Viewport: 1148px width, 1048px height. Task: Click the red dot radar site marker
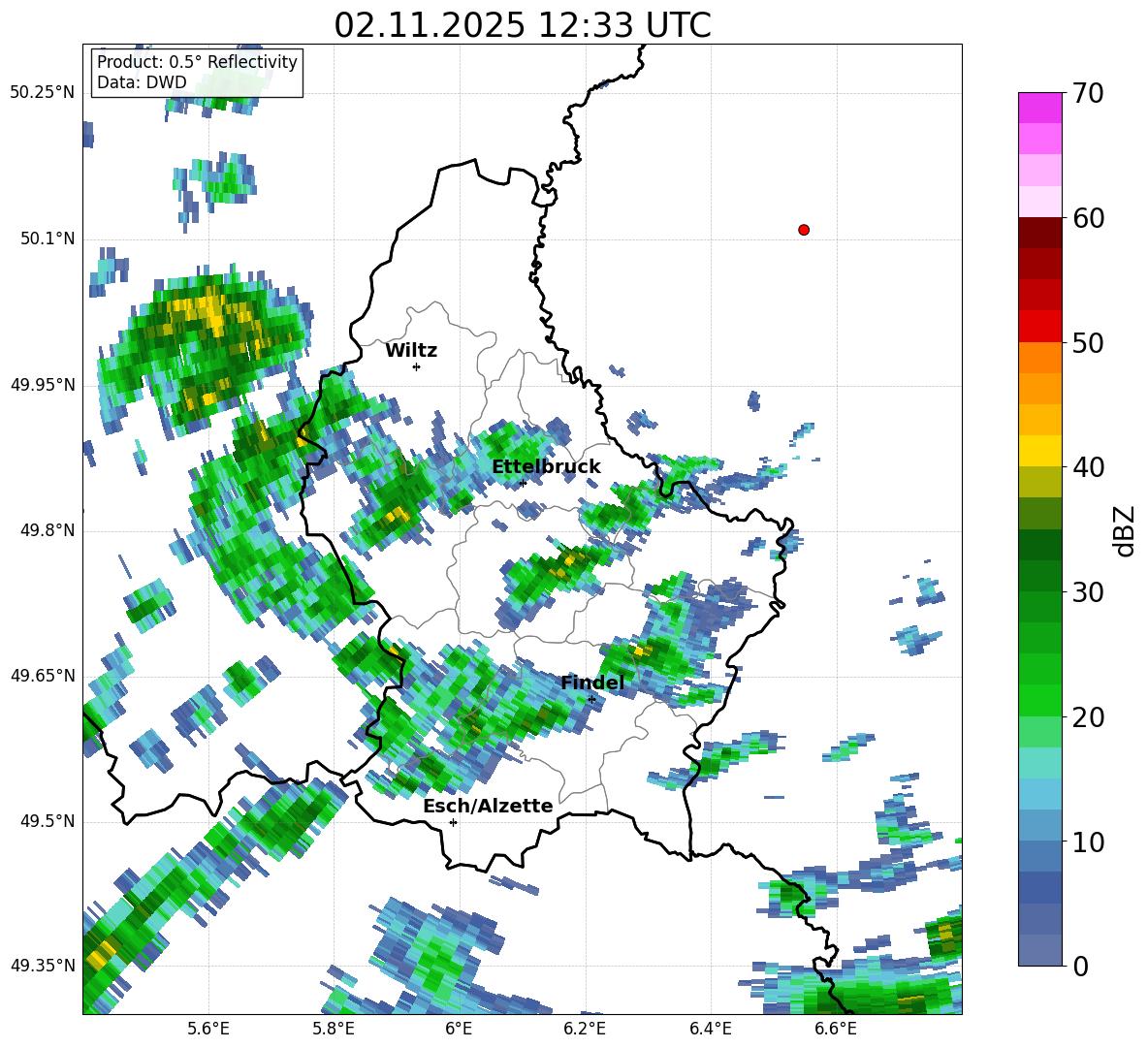coord(804,230)
